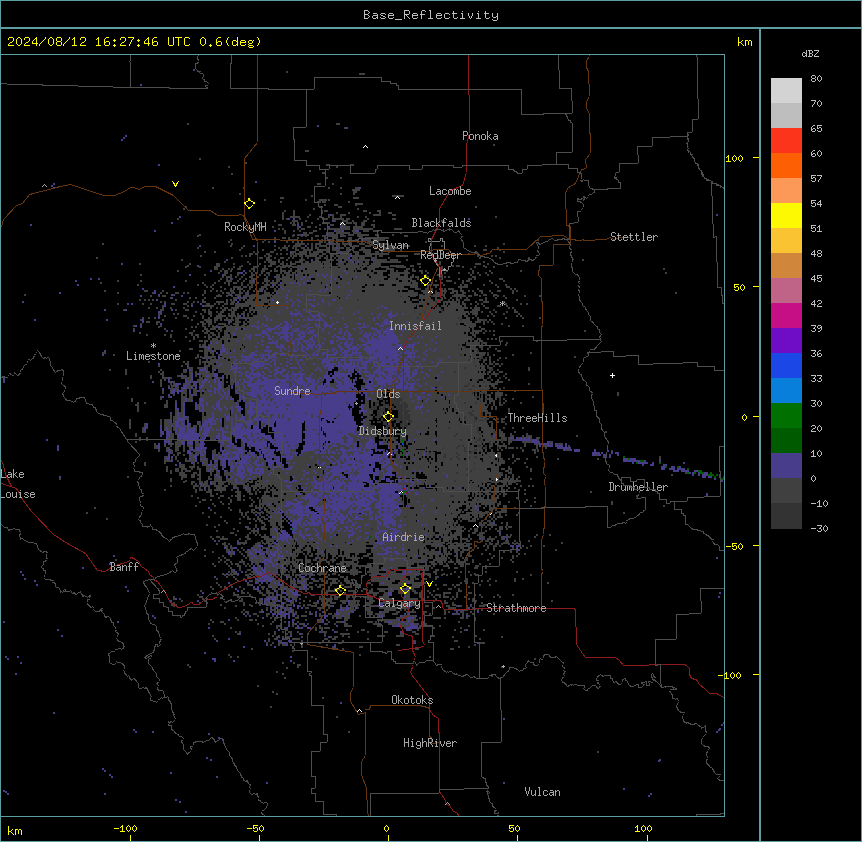
Task: Pick the red 60-65 dBZ legend swatch
Action: (786, 141)
